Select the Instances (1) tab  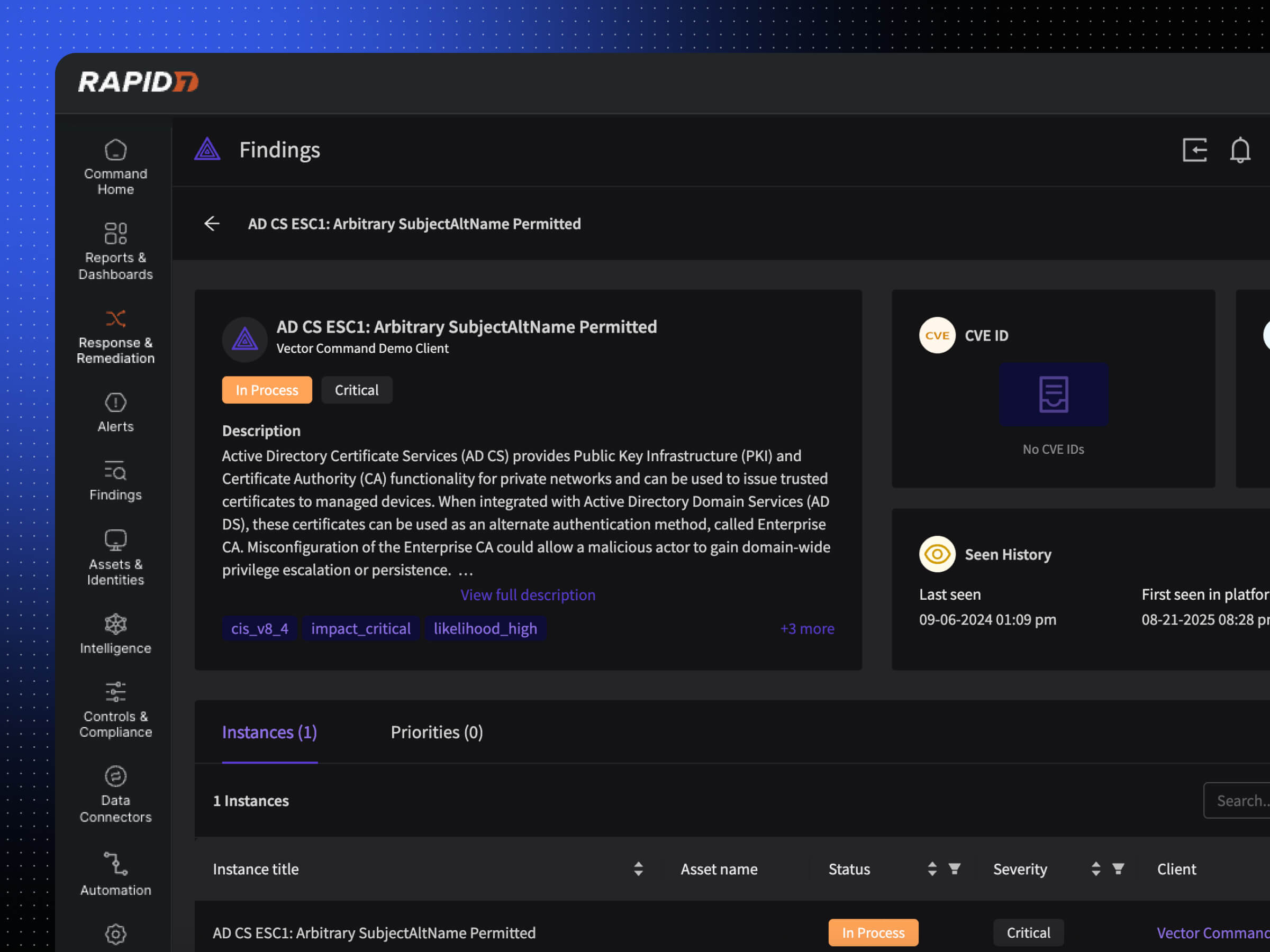click(269, 732)
